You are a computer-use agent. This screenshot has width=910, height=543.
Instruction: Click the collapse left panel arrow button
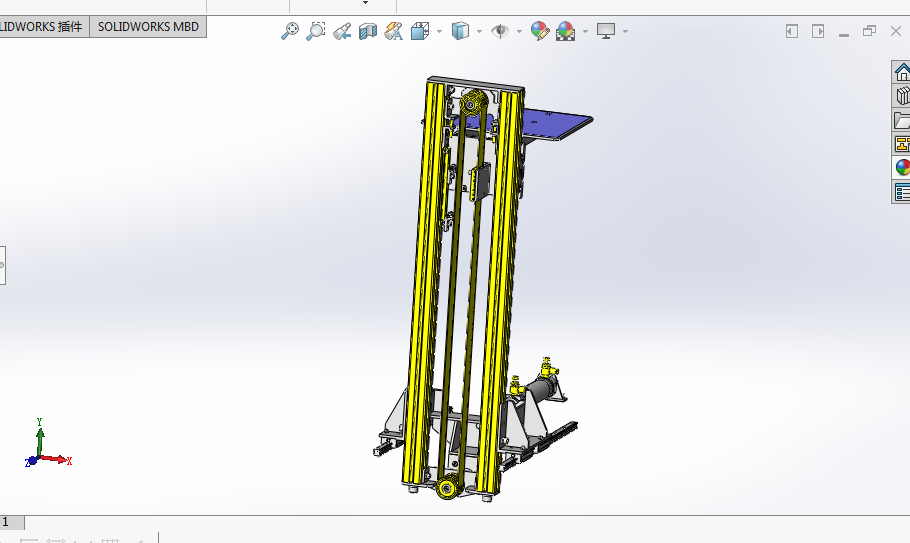point(792,31)
